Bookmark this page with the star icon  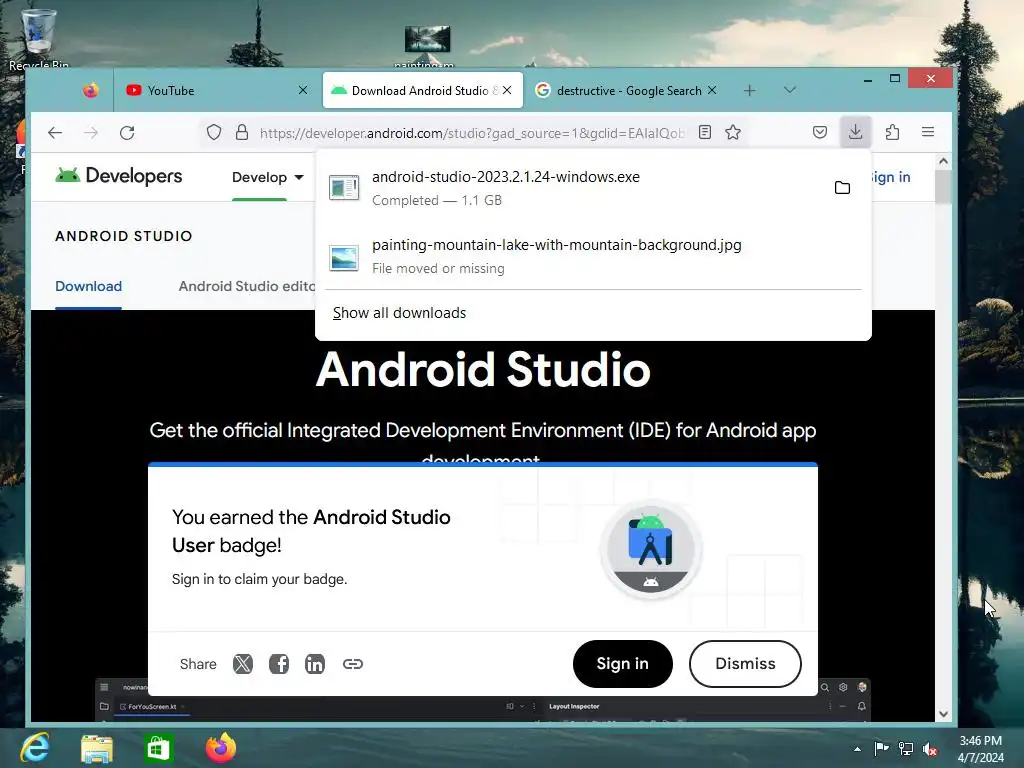(x=733, y=133)
